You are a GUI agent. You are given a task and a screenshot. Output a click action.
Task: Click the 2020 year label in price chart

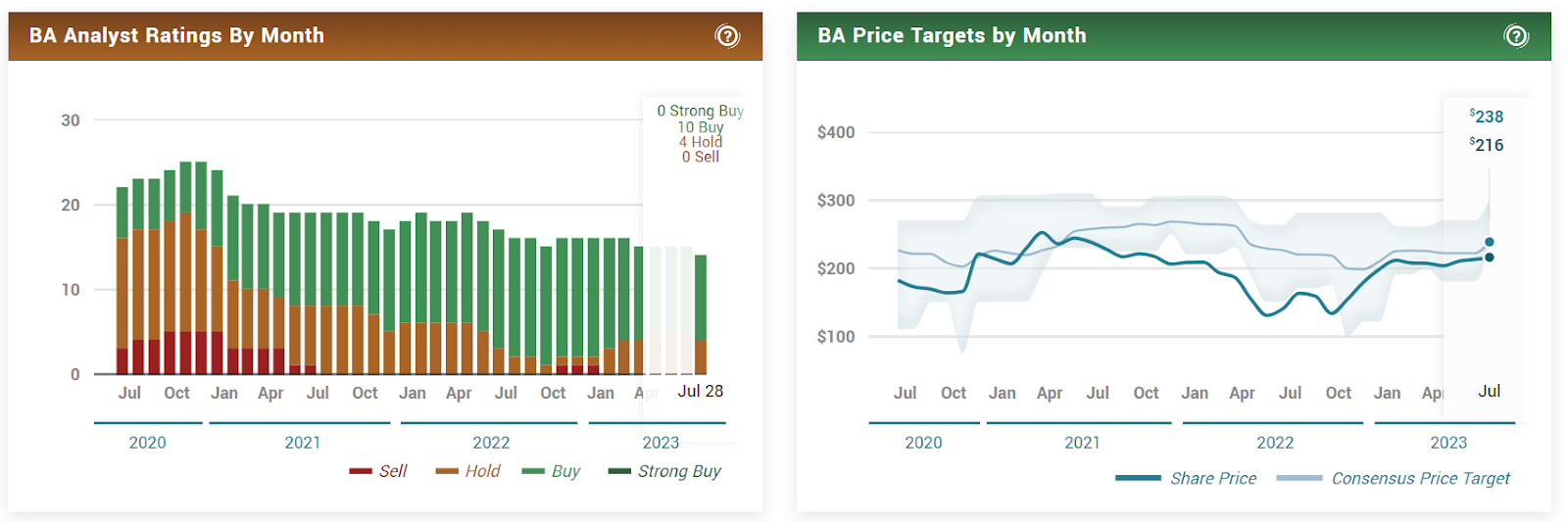(923, 443)
